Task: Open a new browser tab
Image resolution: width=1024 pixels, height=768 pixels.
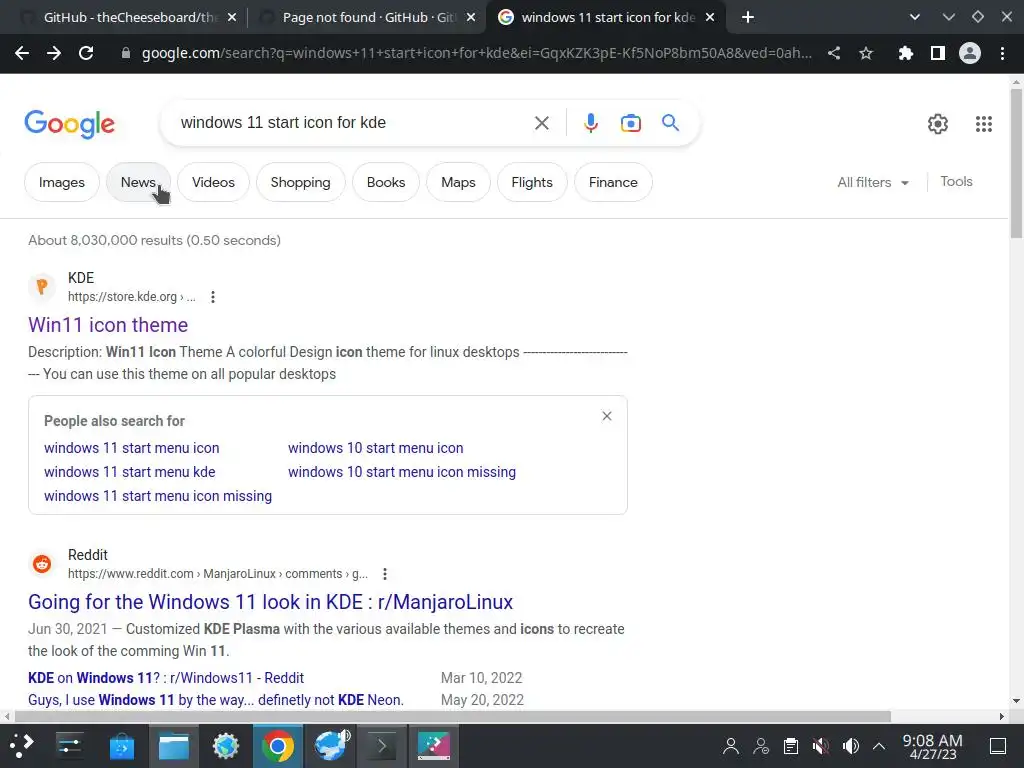Action: [x=748, y=17]
